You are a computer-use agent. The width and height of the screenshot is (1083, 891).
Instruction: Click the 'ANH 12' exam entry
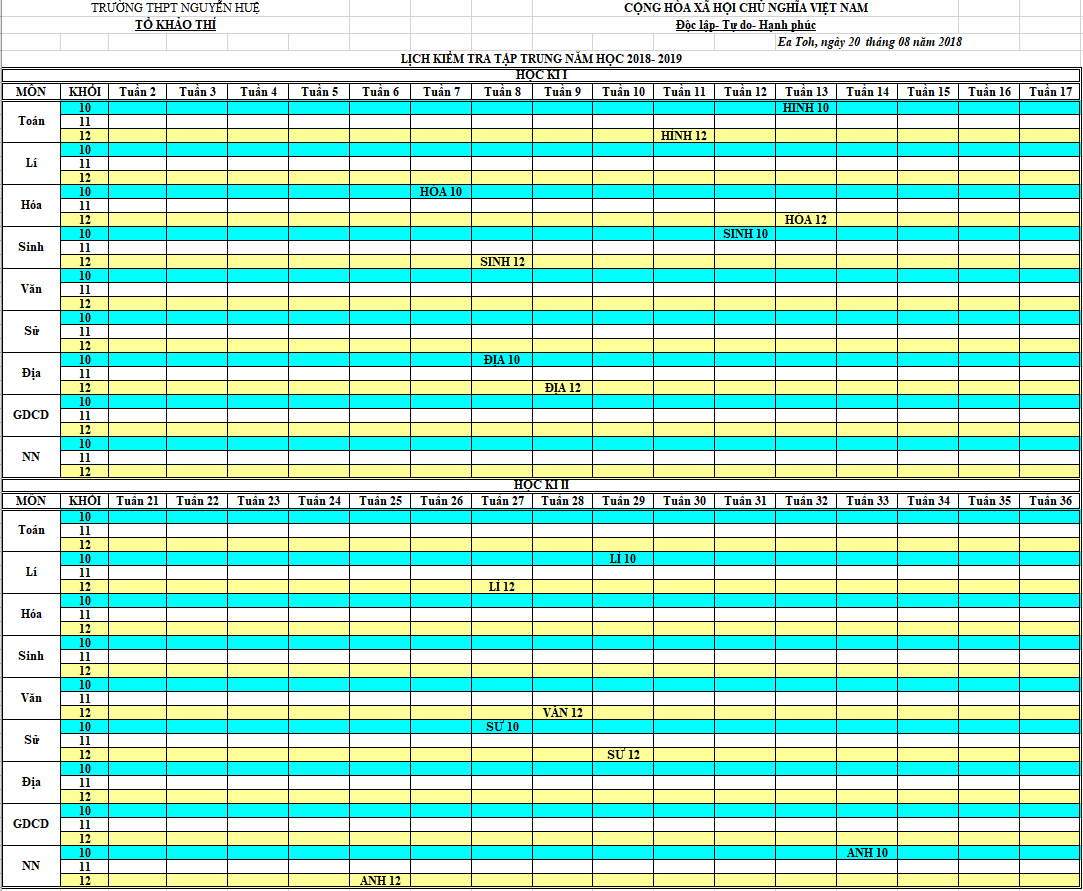point(381,881)
